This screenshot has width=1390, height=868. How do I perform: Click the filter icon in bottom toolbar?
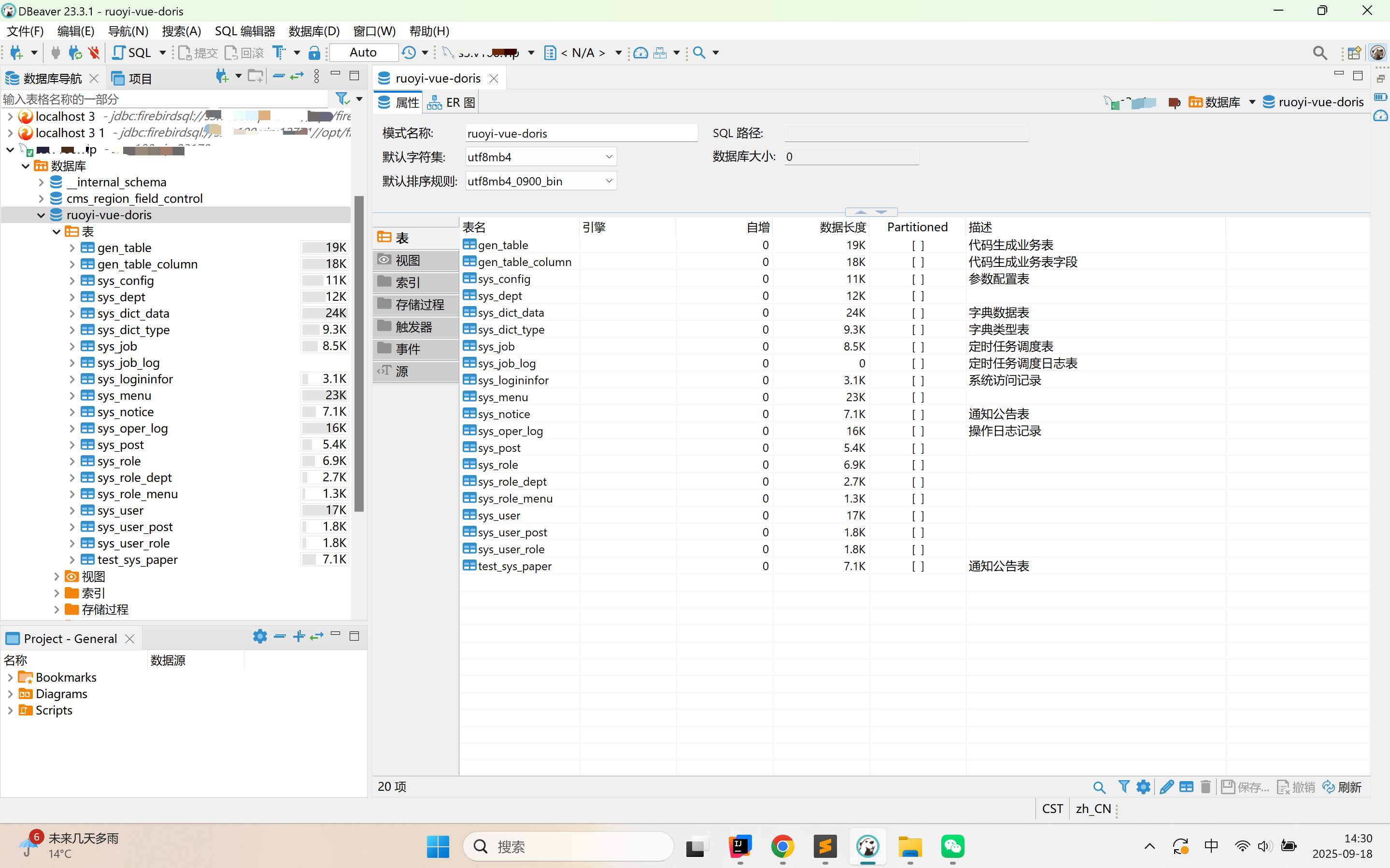pos(1123,786)
